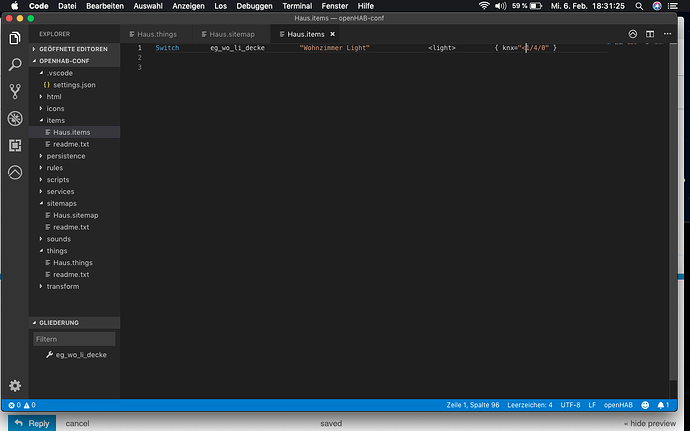Expand the persistence folder
The image size is (690, 431).
point(65,156)
